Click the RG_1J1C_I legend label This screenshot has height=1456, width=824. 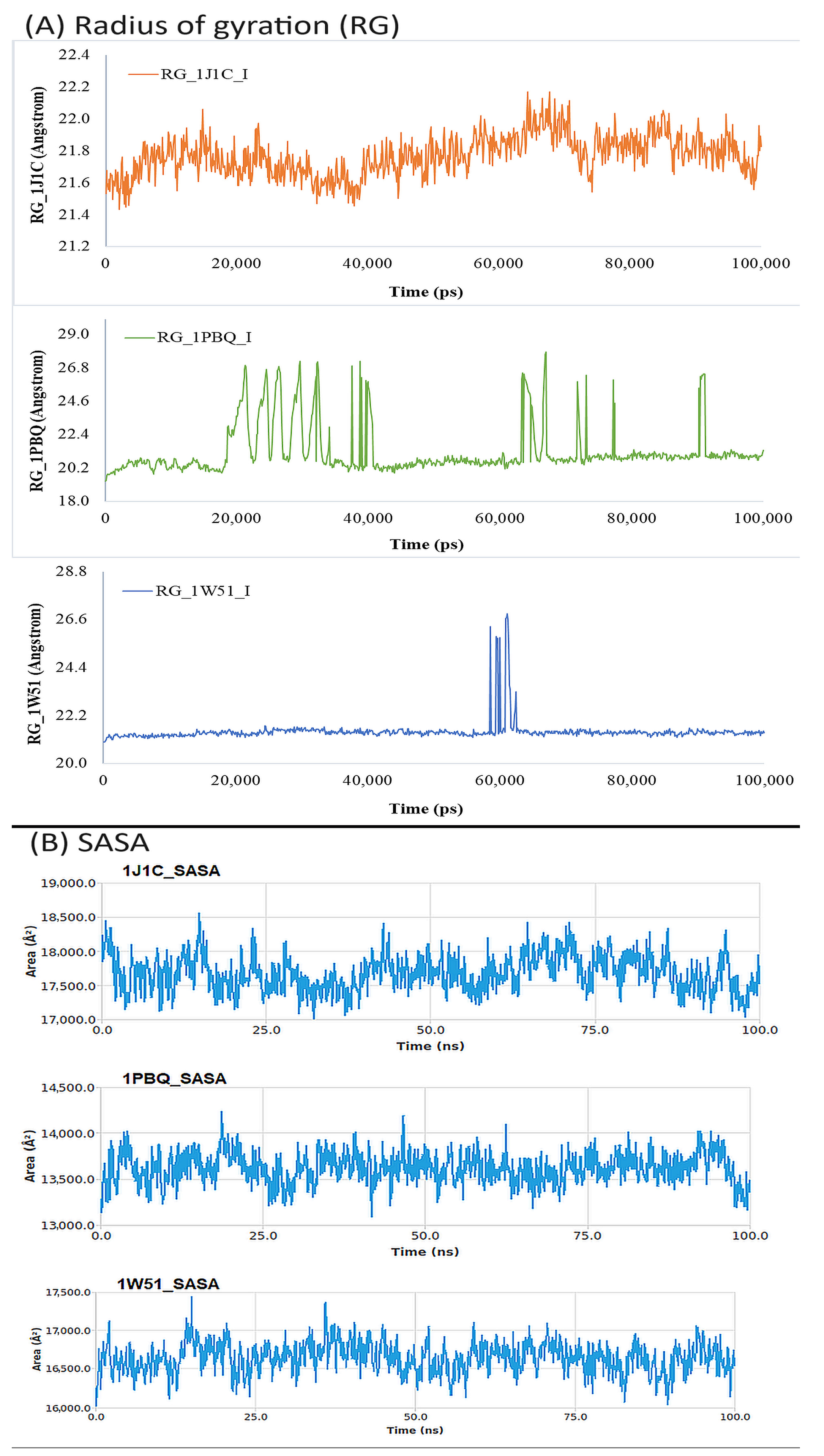[204, 74]
